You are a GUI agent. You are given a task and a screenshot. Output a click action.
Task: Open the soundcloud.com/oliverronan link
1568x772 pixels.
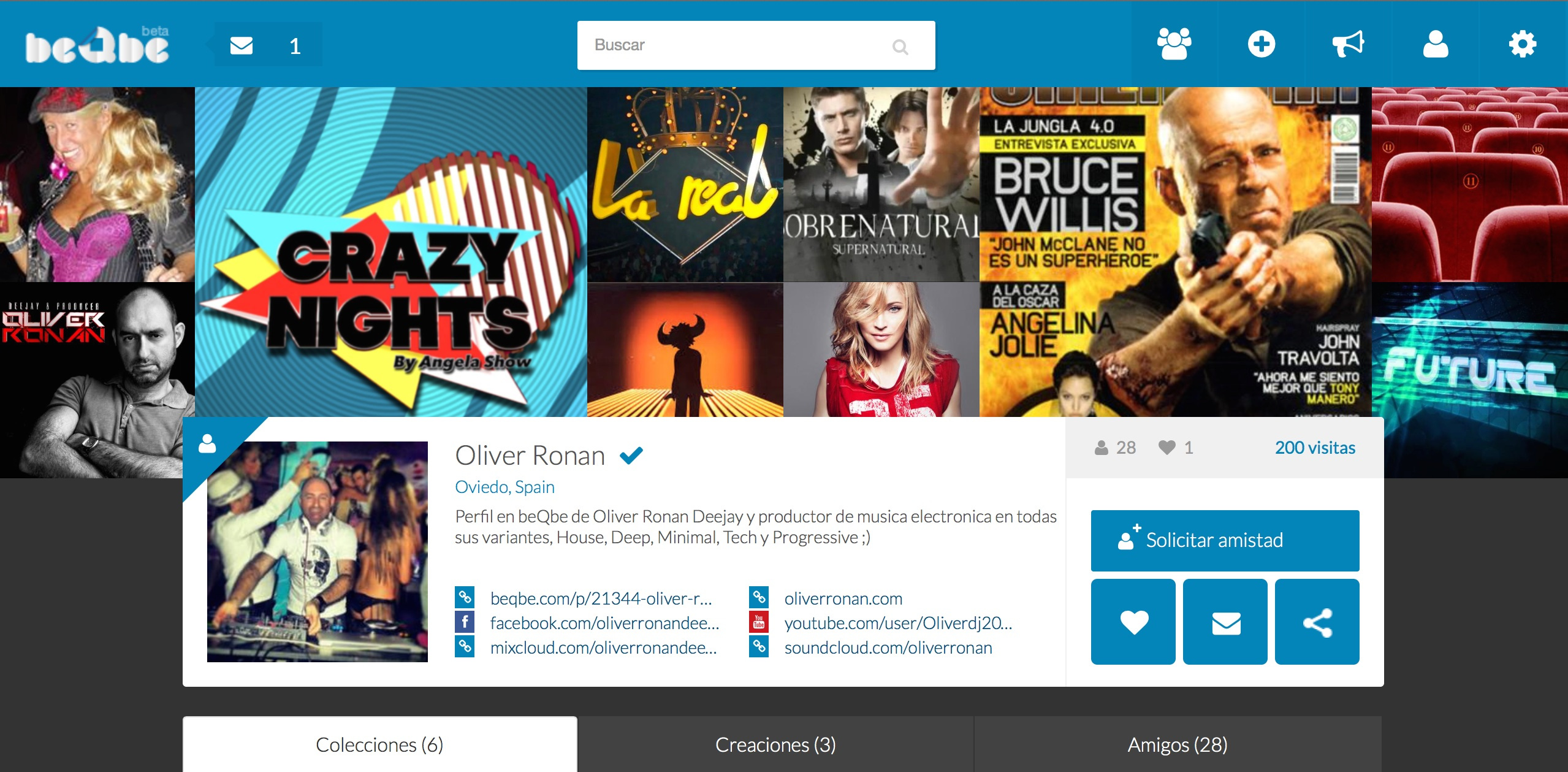coord(888,648)
